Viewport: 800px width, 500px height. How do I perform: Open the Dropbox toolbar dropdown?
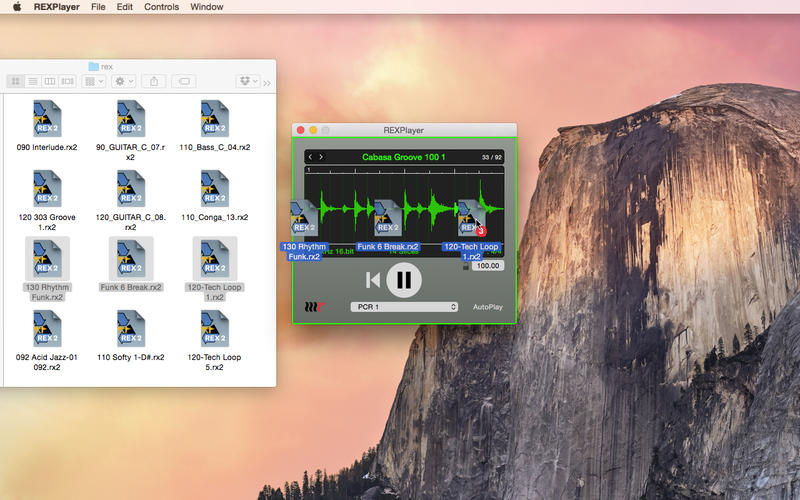point(248,81)
